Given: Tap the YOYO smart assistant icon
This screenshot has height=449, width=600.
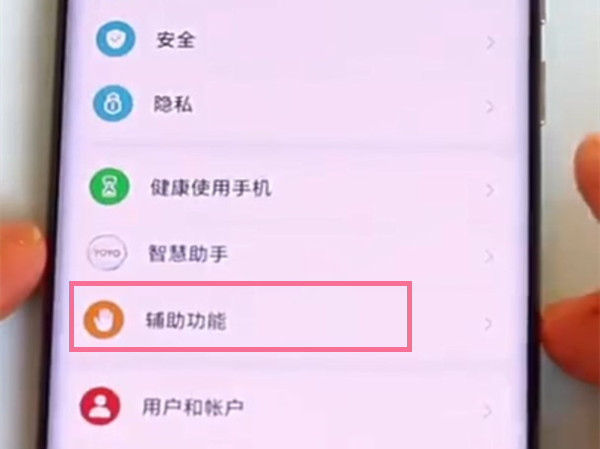Looking at the screenshot, I should [x=107, y=253].
